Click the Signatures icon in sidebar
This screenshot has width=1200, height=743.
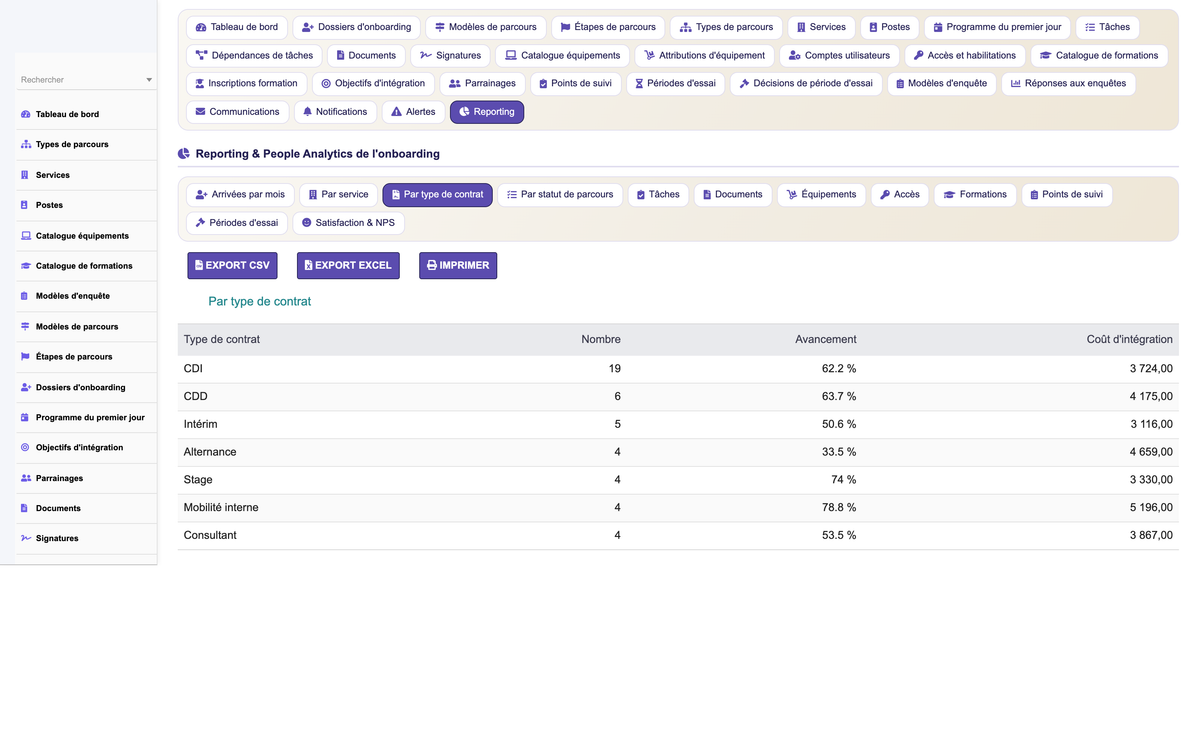(x=26, y=539)
